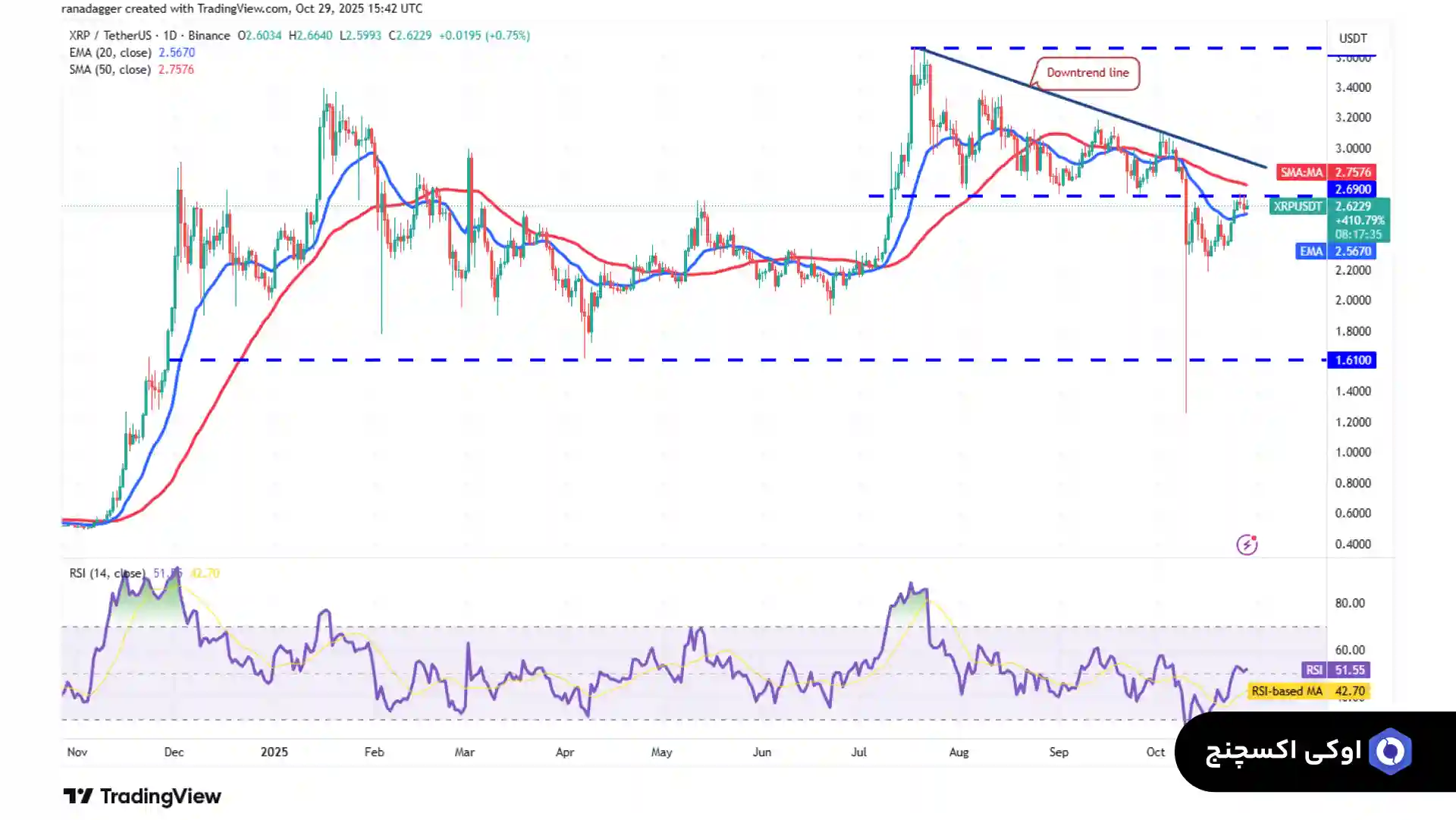Click the 1.6100 support level label
This screenshot has width=1456, height=820.
click(1352, 360)
